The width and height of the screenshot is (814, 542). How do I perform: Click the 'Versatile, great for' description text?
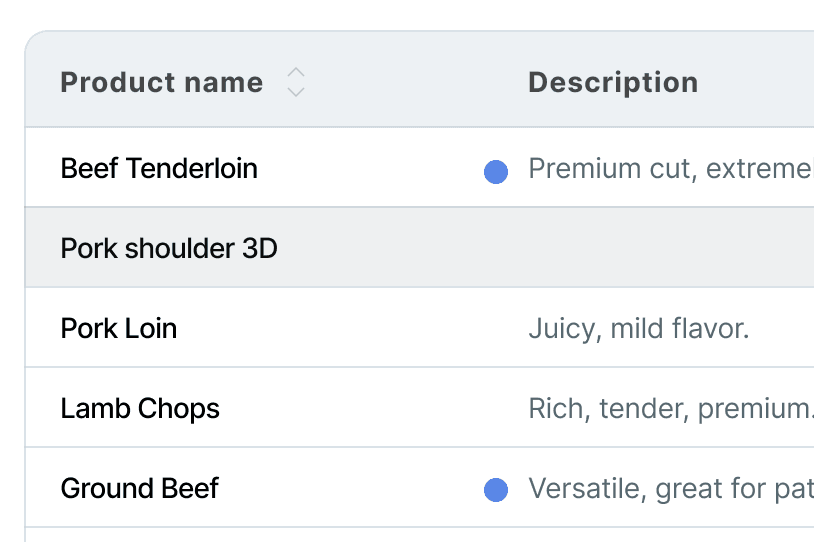[x=671, y=489]
